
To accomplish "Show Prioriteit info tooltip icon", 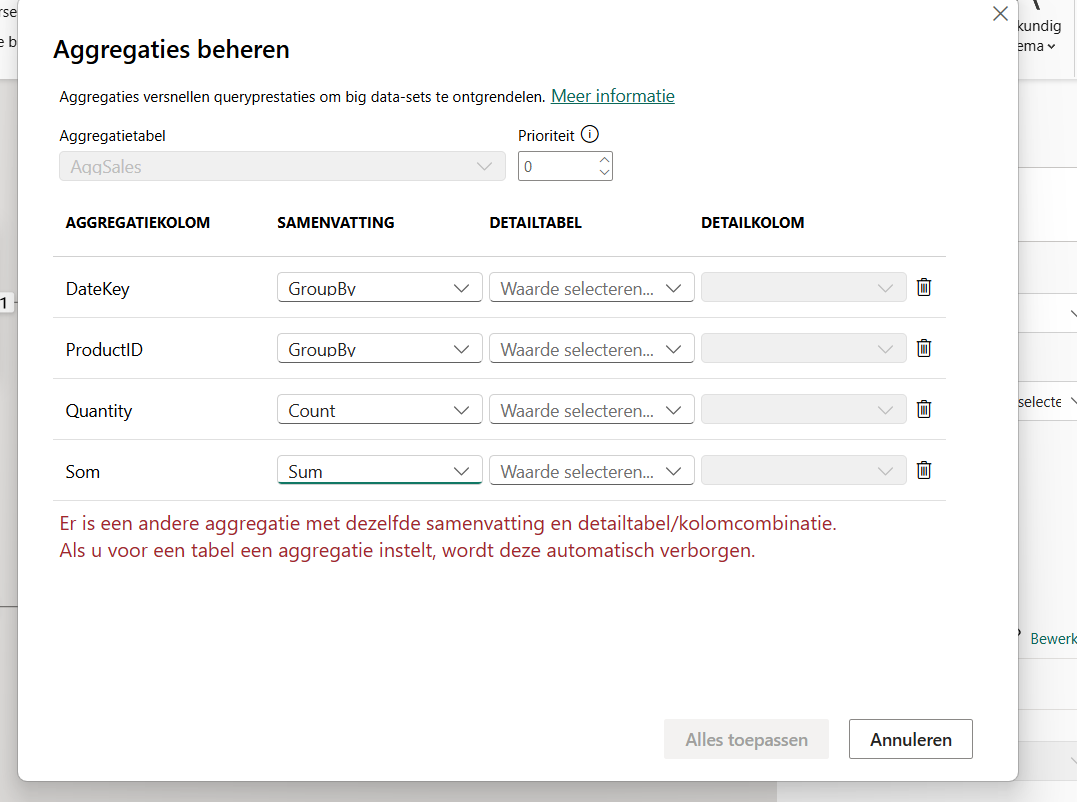I will tap(589, 134).
